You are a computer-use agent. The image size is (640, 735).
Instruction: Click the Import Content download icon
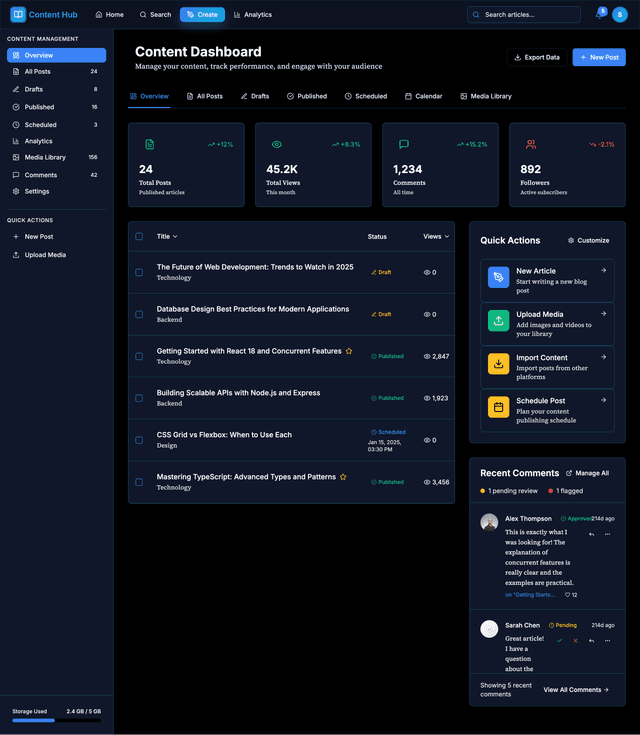[498, 363]
